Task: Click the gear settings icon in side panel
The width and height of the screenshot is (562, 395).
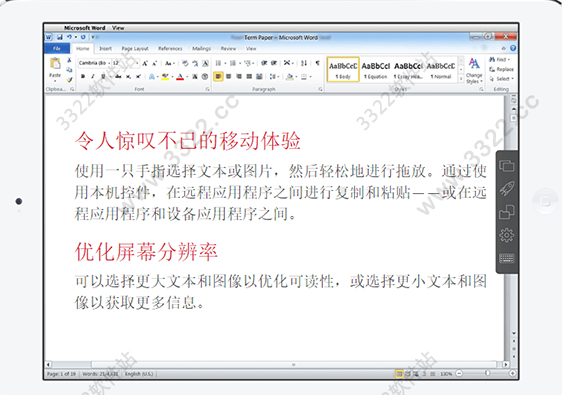Action: coord(506,235)
